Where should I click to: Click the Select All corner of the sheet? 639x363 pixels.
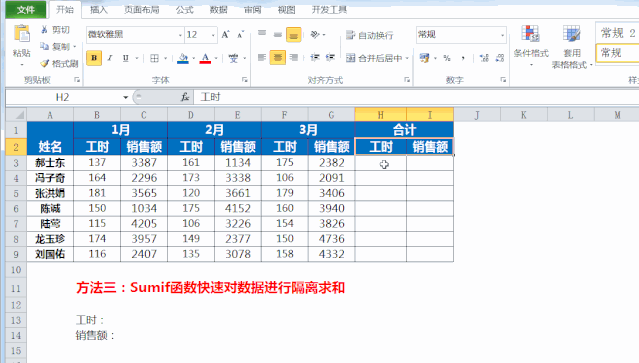[16, 115]
